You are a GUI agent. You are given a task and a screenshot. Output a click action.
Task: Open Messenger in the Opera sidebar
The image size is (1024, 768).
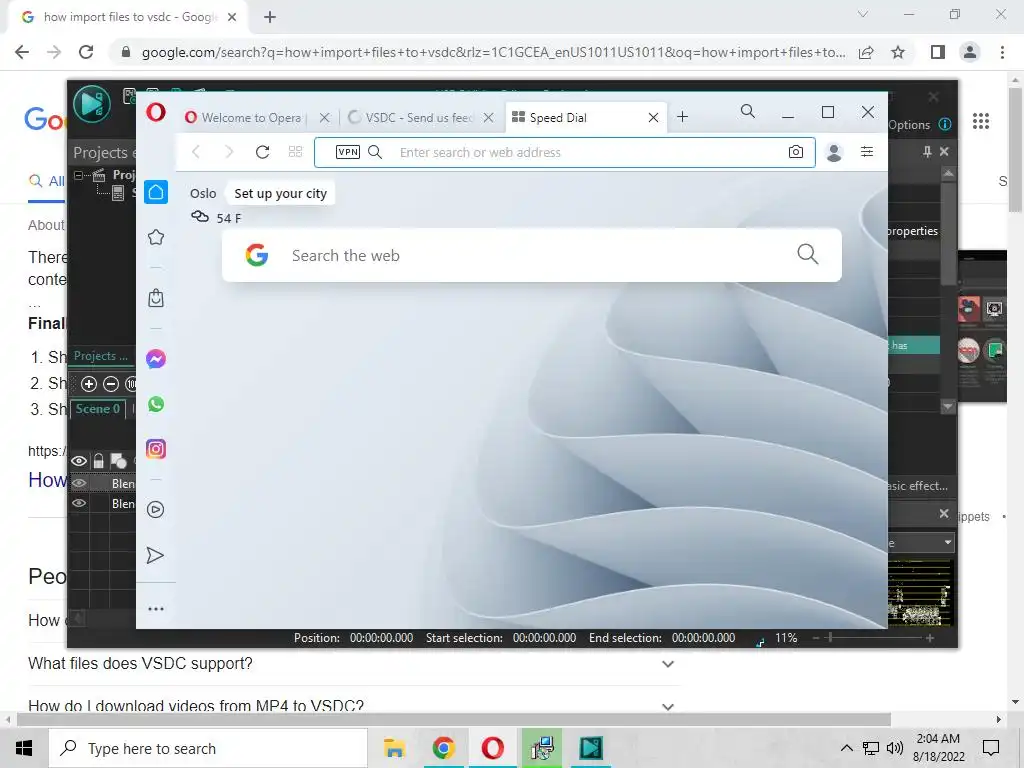(156, 359)
